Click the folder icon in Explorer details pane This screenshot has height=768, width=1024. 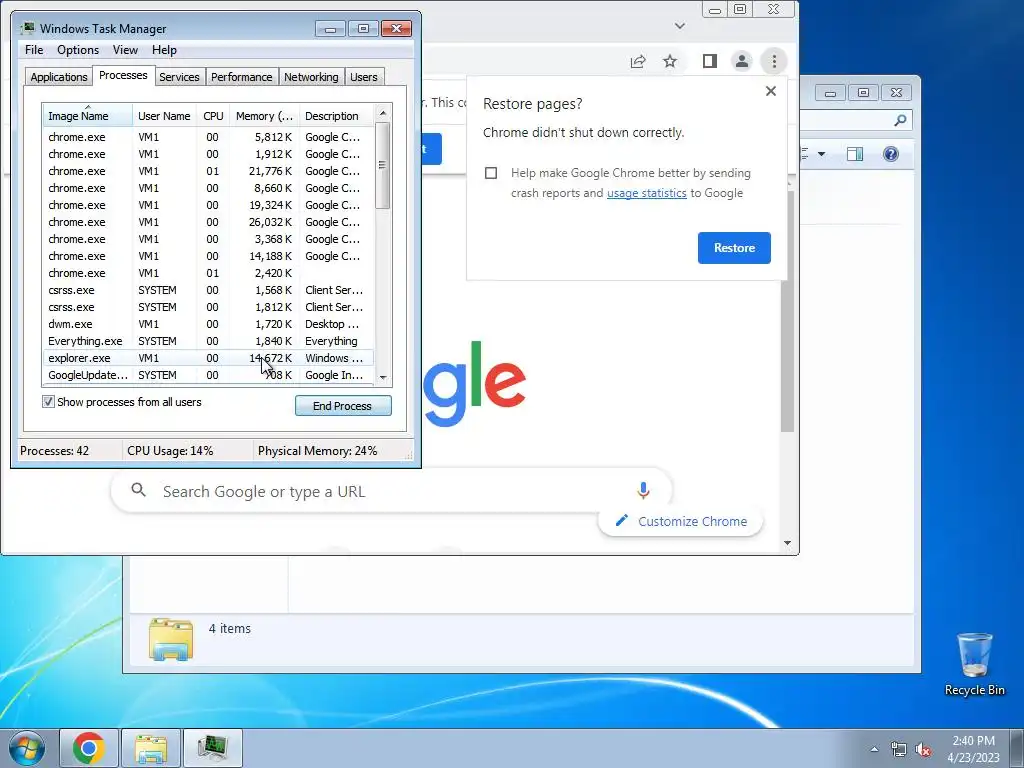click(x=170, y=639)
